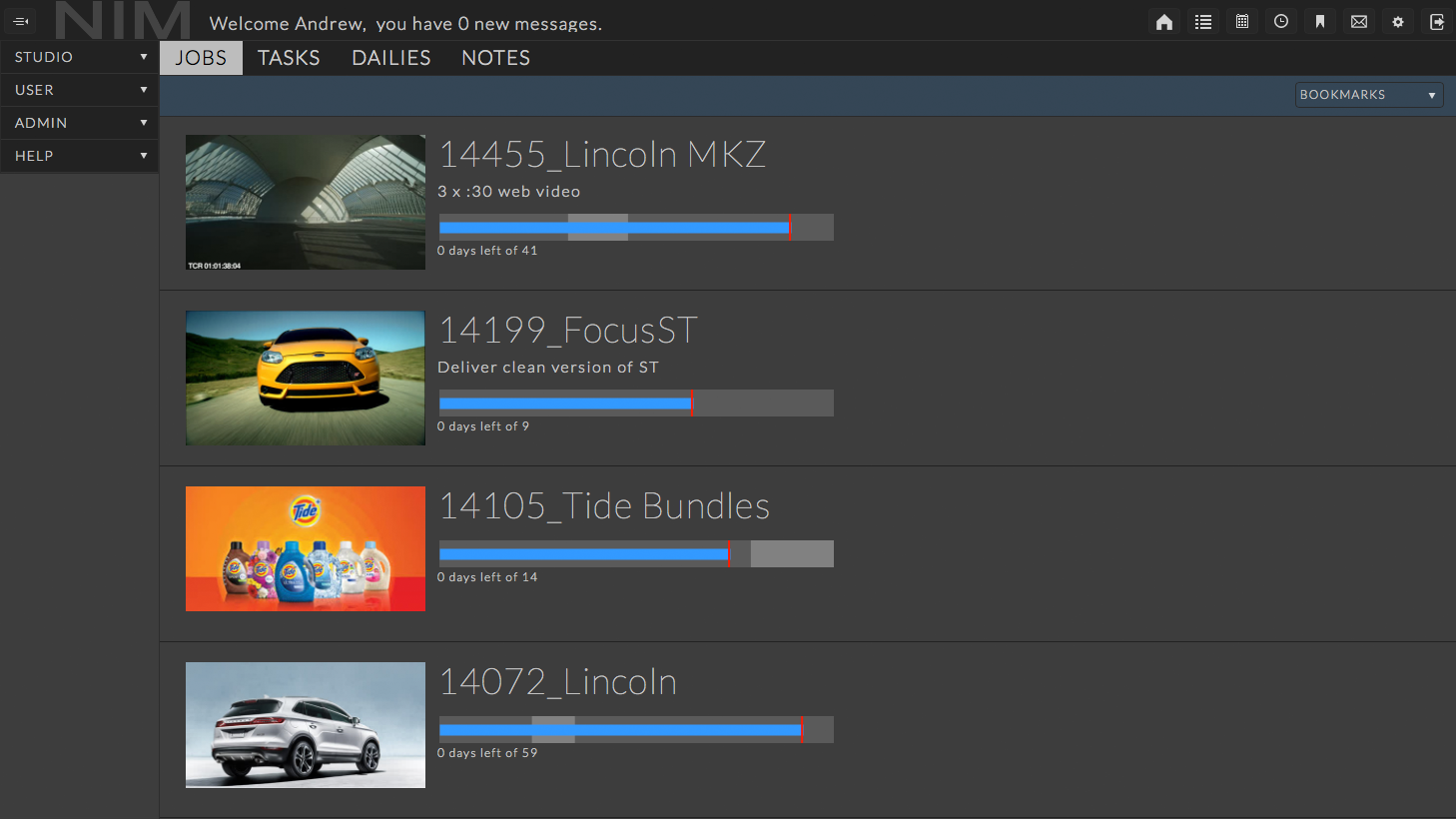Expand the ADMIN sidebar menu

[x=79, y=123]
